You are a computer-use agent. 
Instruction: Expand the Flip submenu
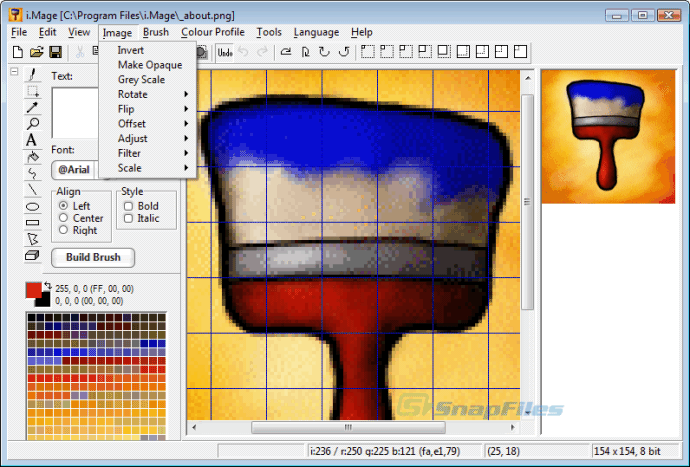(147, 109)
